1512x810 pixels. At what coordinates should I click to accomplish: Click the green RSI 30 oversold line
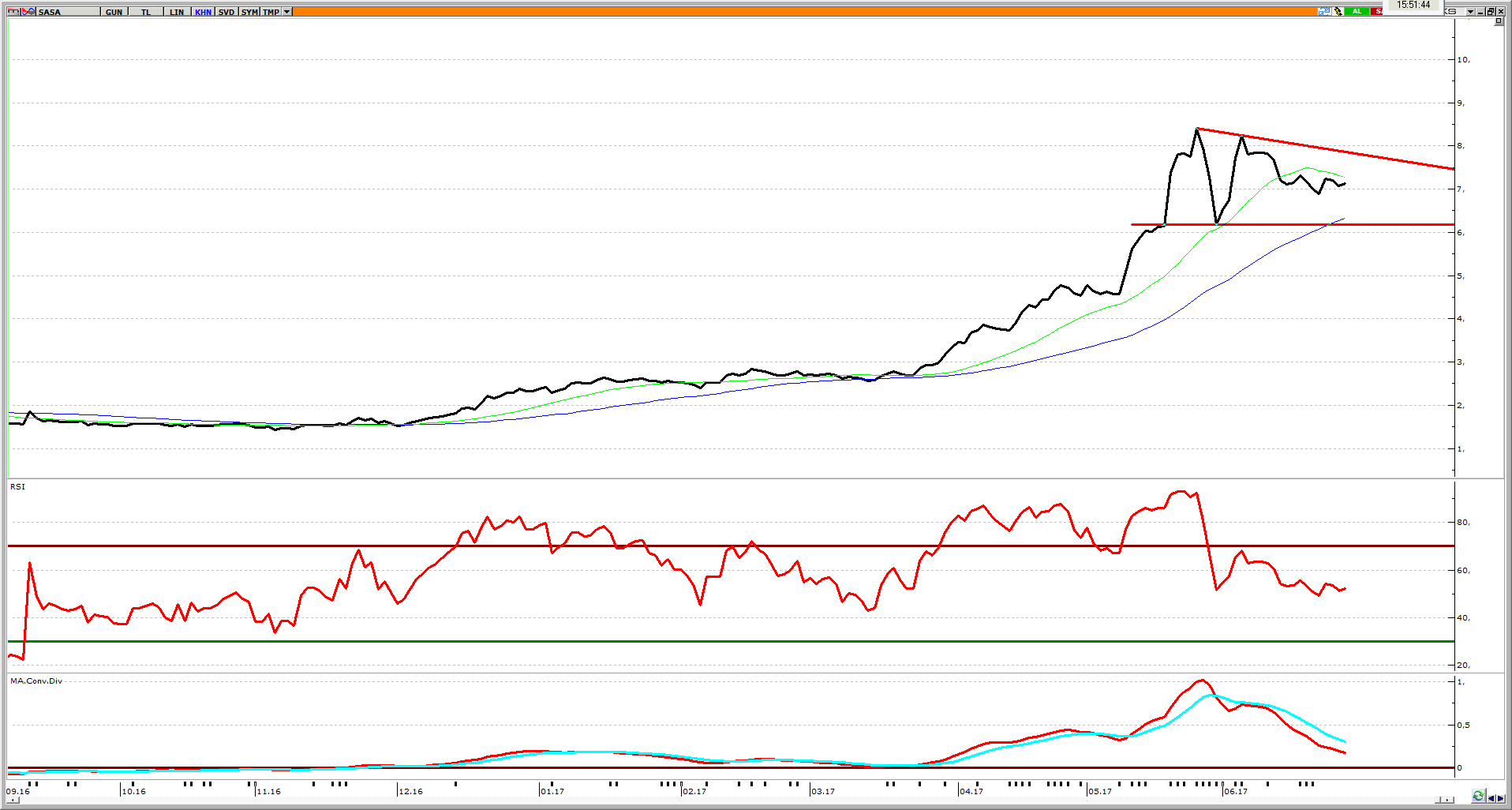coord(731,641)
